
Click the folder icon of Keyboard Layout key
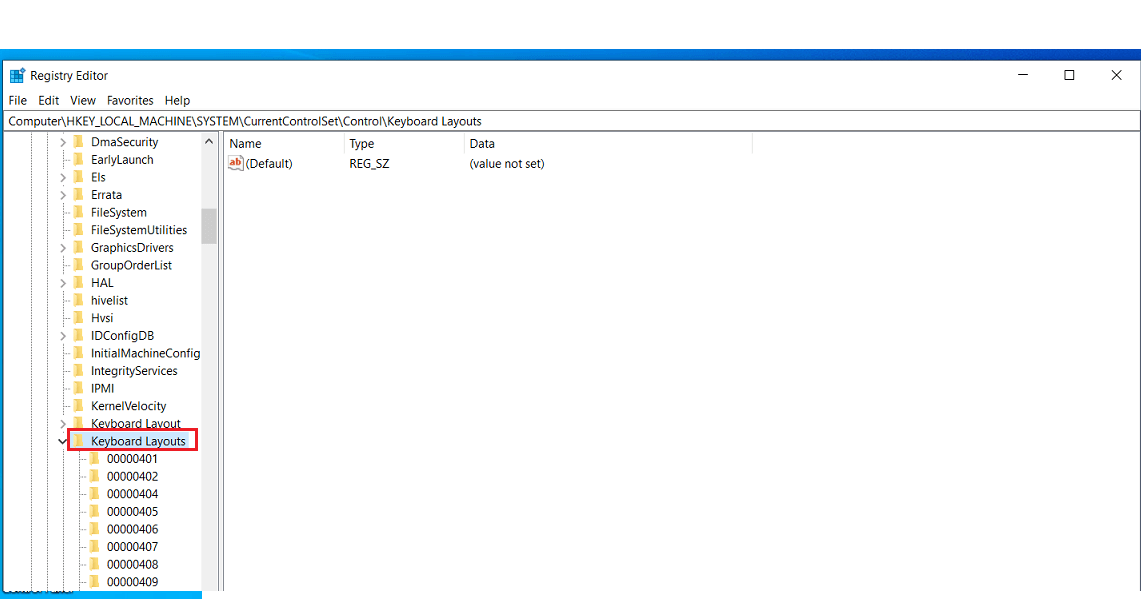(79, 423)
